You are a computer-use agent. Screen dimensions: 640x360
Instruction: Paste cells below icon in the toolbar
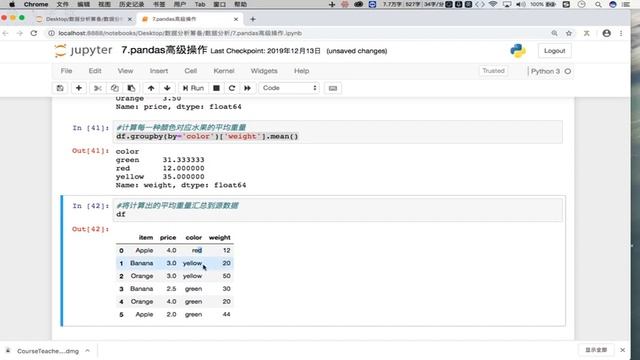point(131,88)
